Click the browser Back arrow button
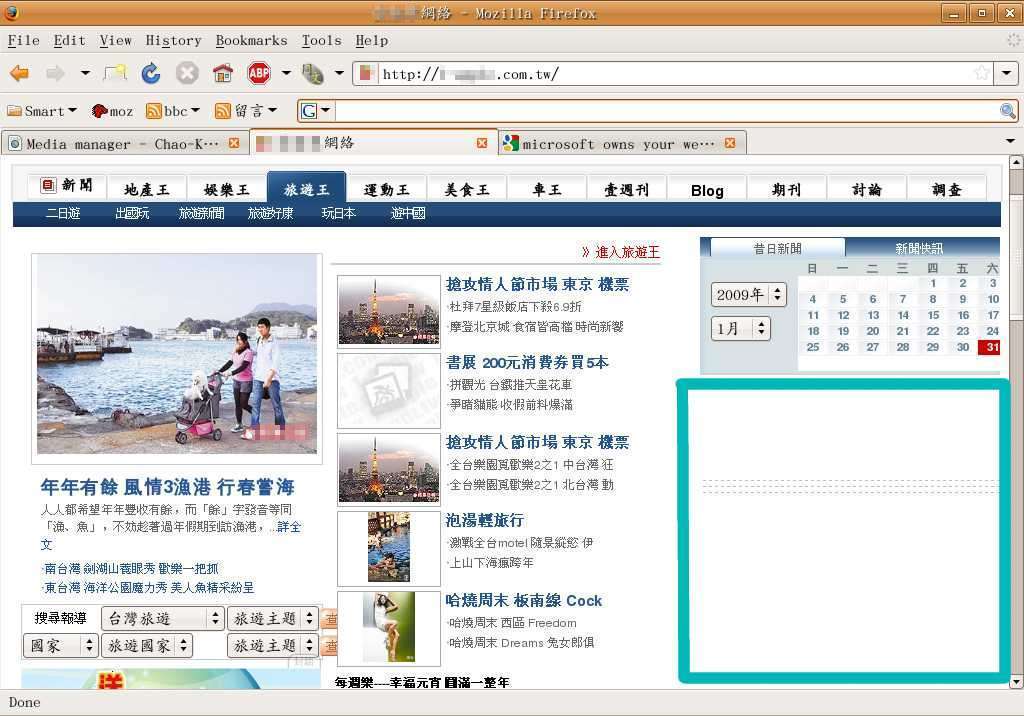The width and height of the screenshot is (1024, 716). tap(19, 74)
